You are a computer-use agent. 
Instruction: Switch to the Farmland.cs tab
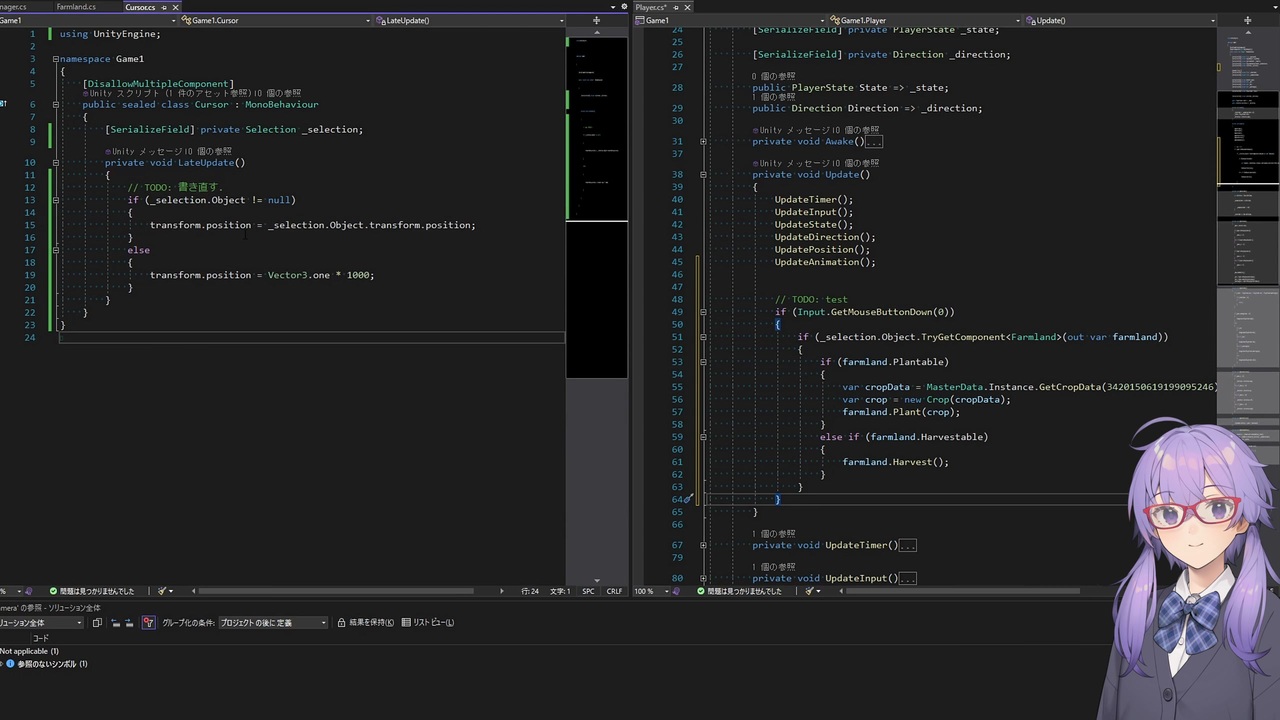point(76,7)
